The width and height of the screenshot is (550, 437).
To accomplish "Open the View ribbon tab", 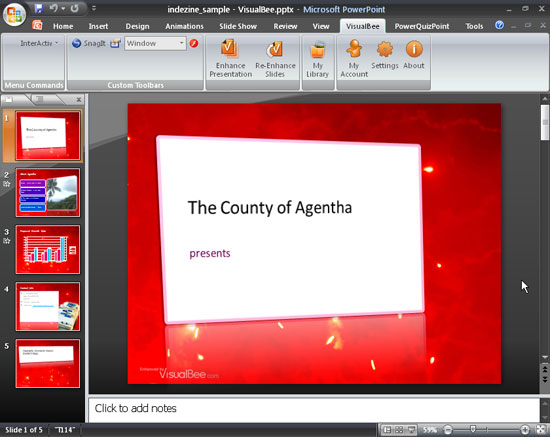I will pos(321,26).
